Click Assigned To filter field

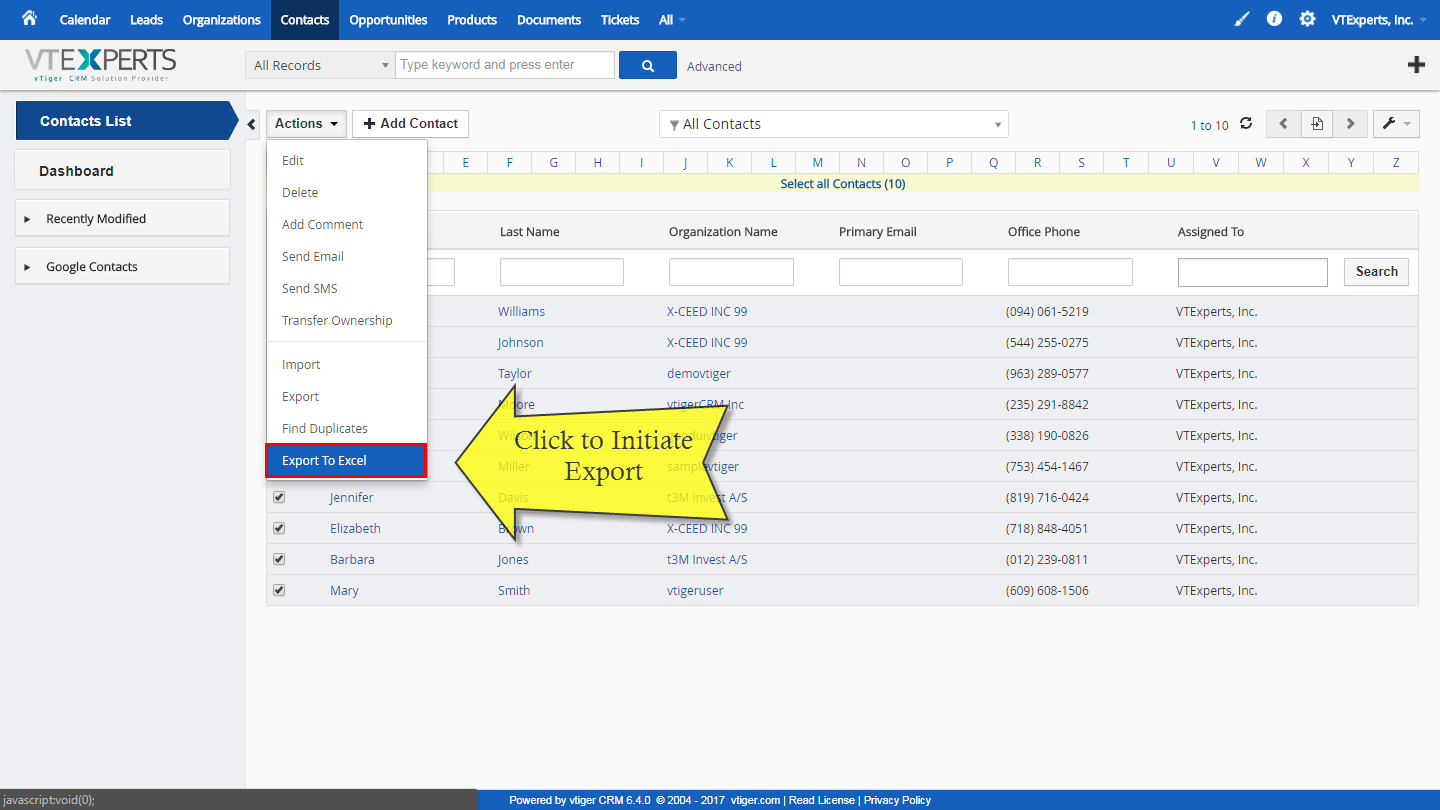pos(1253,272)
